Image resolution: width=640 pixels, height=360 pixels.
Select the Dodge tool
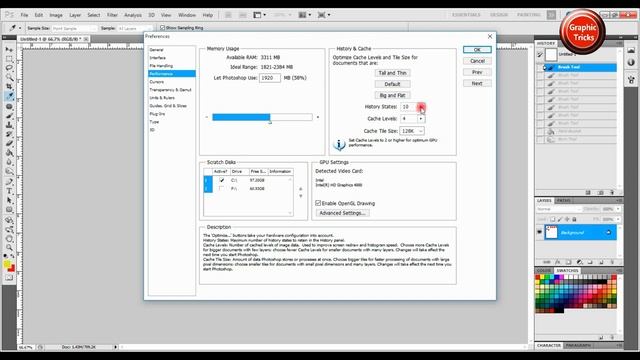pyautogui.click(x=9, y=171)
